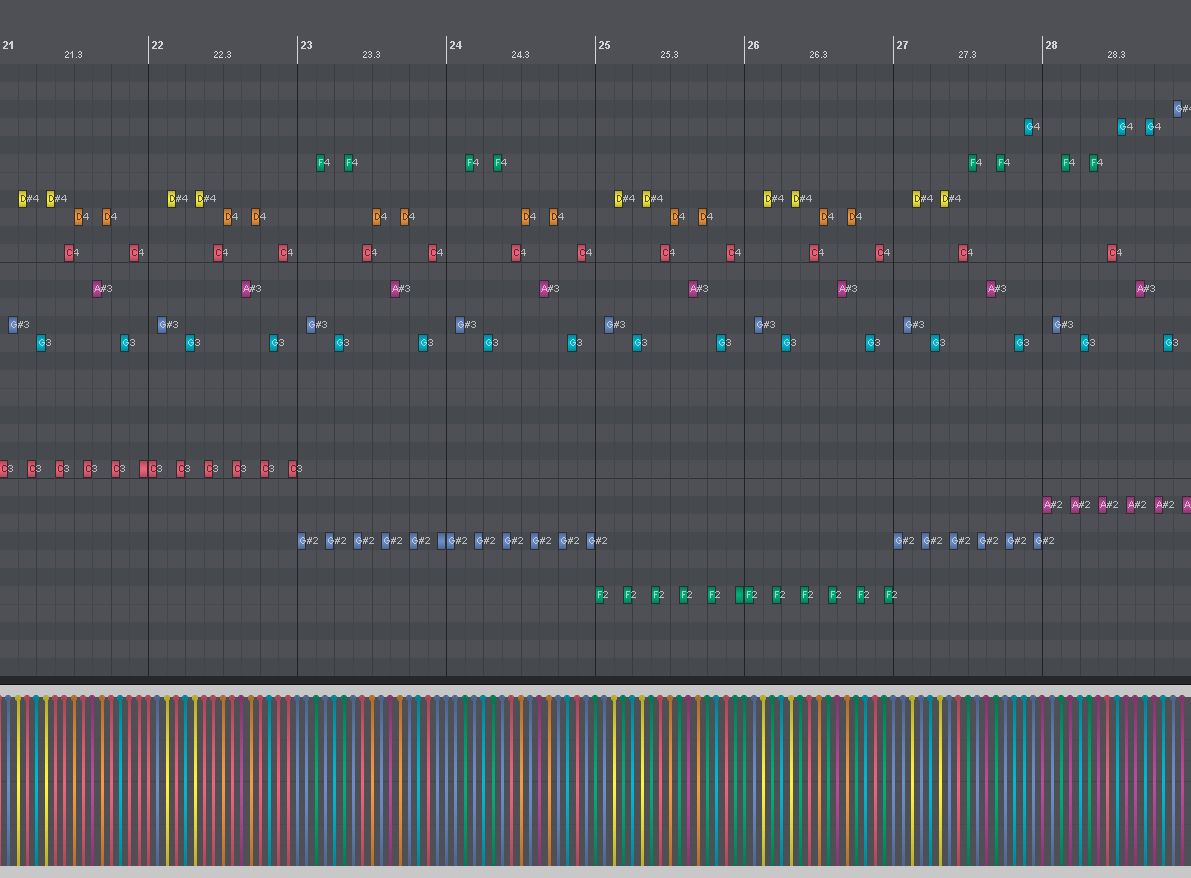Select the first F2 note in bar 25

(601, 594)
